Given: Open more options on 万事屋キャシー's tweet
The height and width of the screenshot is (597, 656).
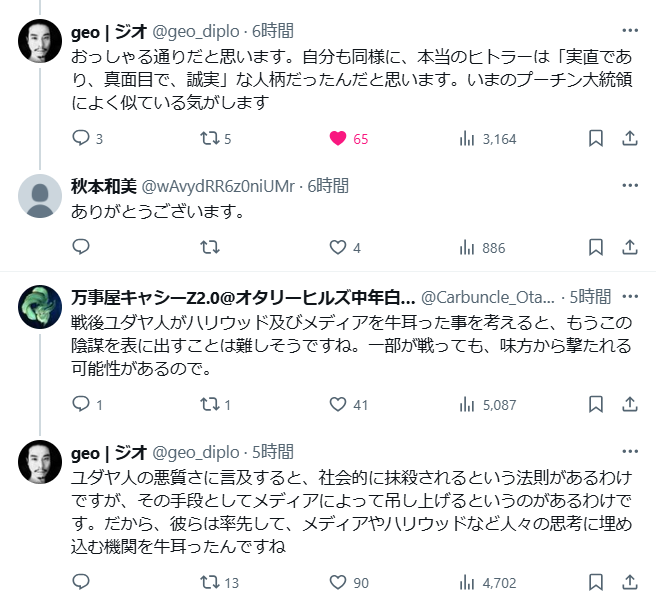Looking at the screenshot, I should [x=630, y=297].
